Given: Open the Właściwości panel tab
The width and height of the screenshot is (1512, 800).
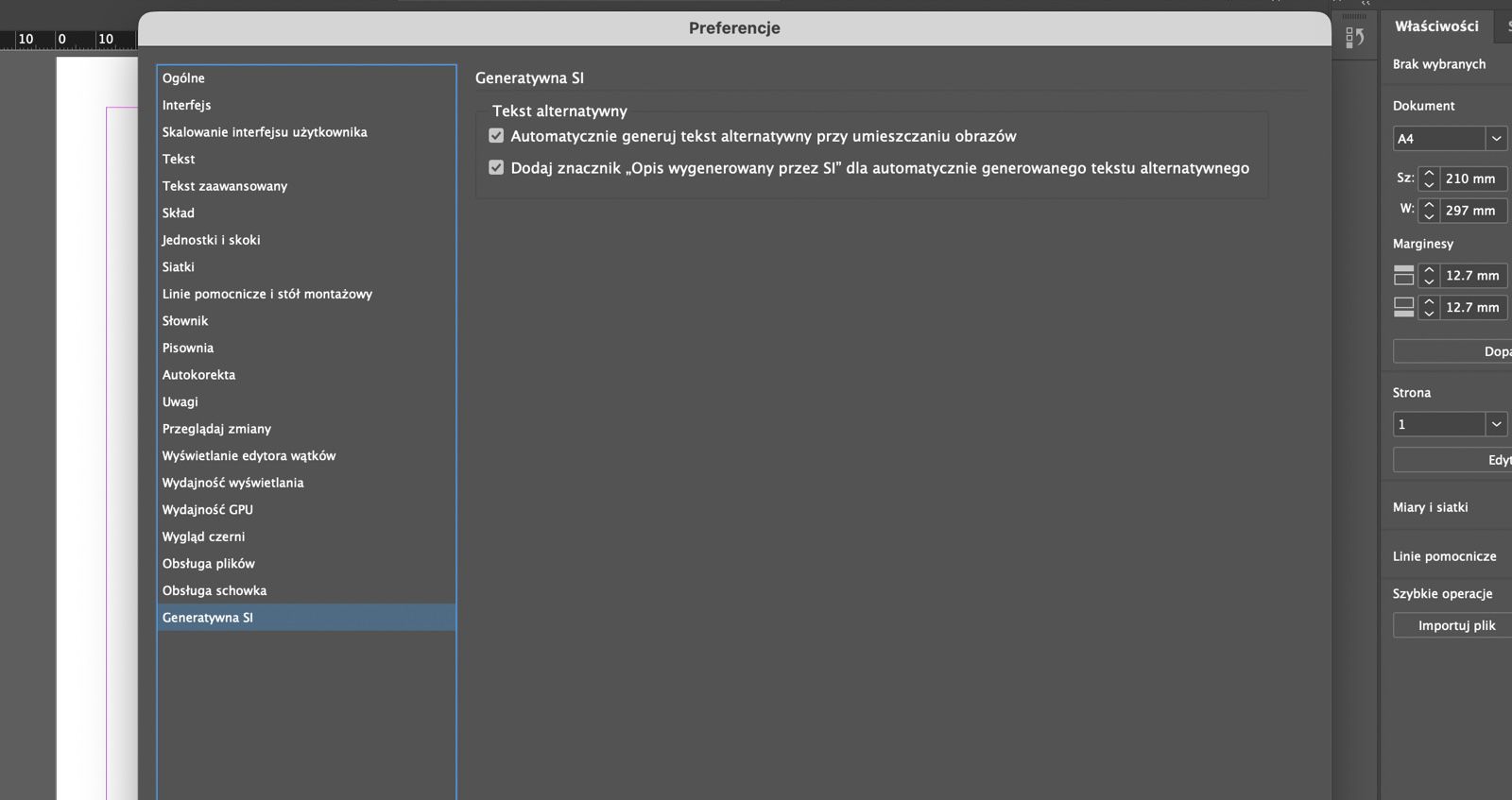Looking at the screenshot, I should tap(1436, 26).
